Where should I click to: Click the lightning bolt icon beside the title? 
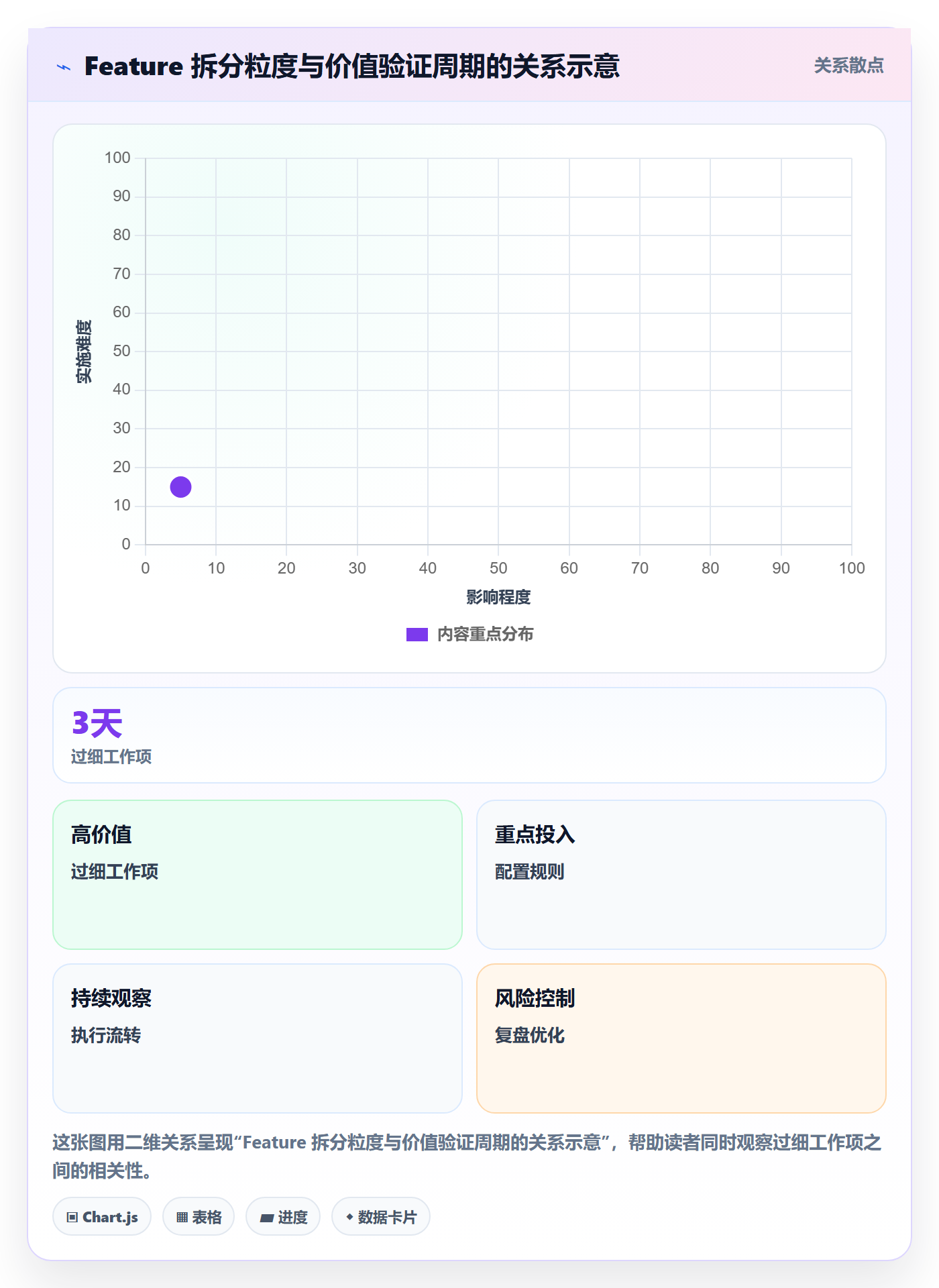pos(64,67)
